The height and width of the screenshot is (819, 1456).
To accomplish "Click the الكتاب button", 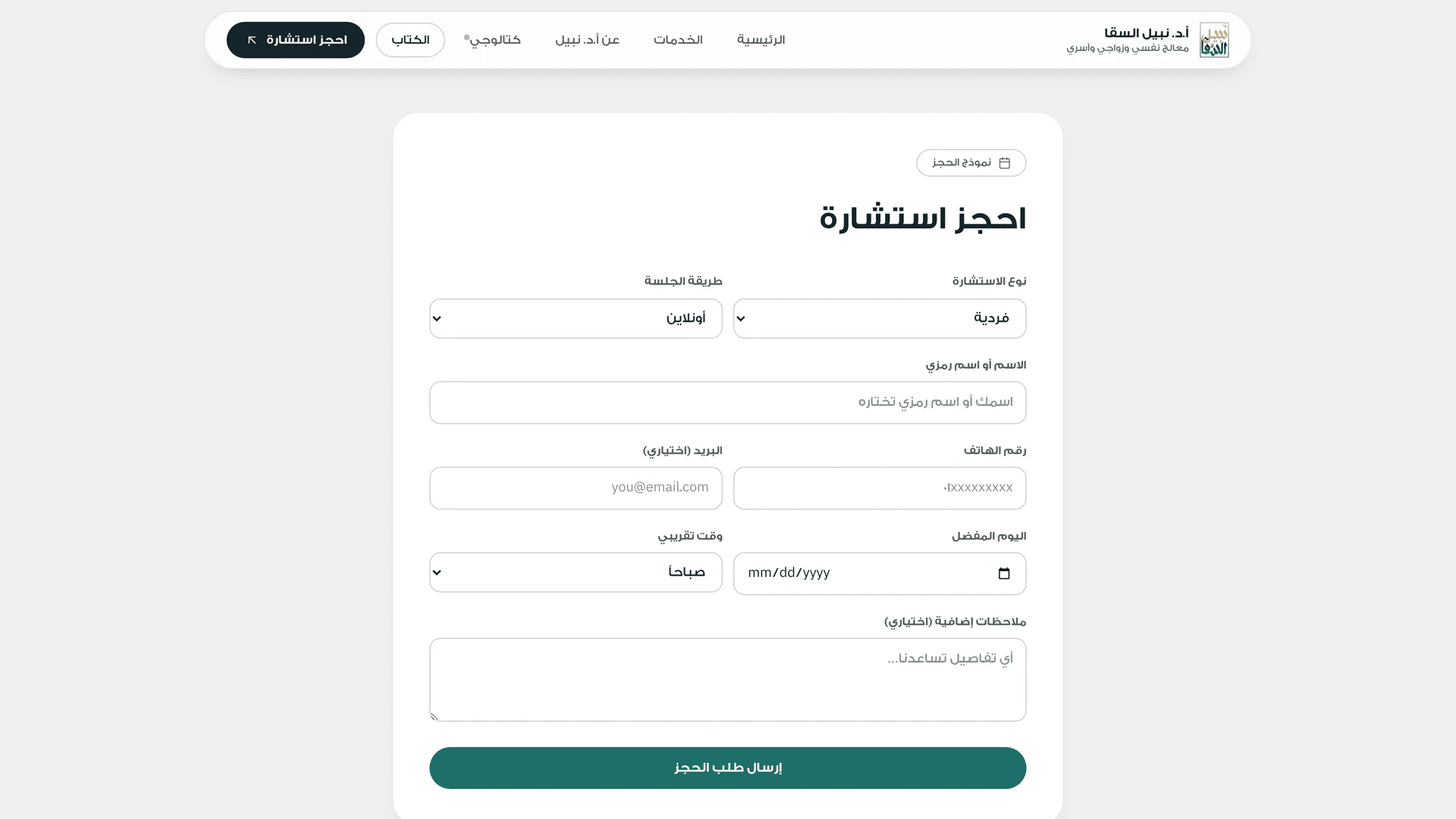I will pos(410,40).
